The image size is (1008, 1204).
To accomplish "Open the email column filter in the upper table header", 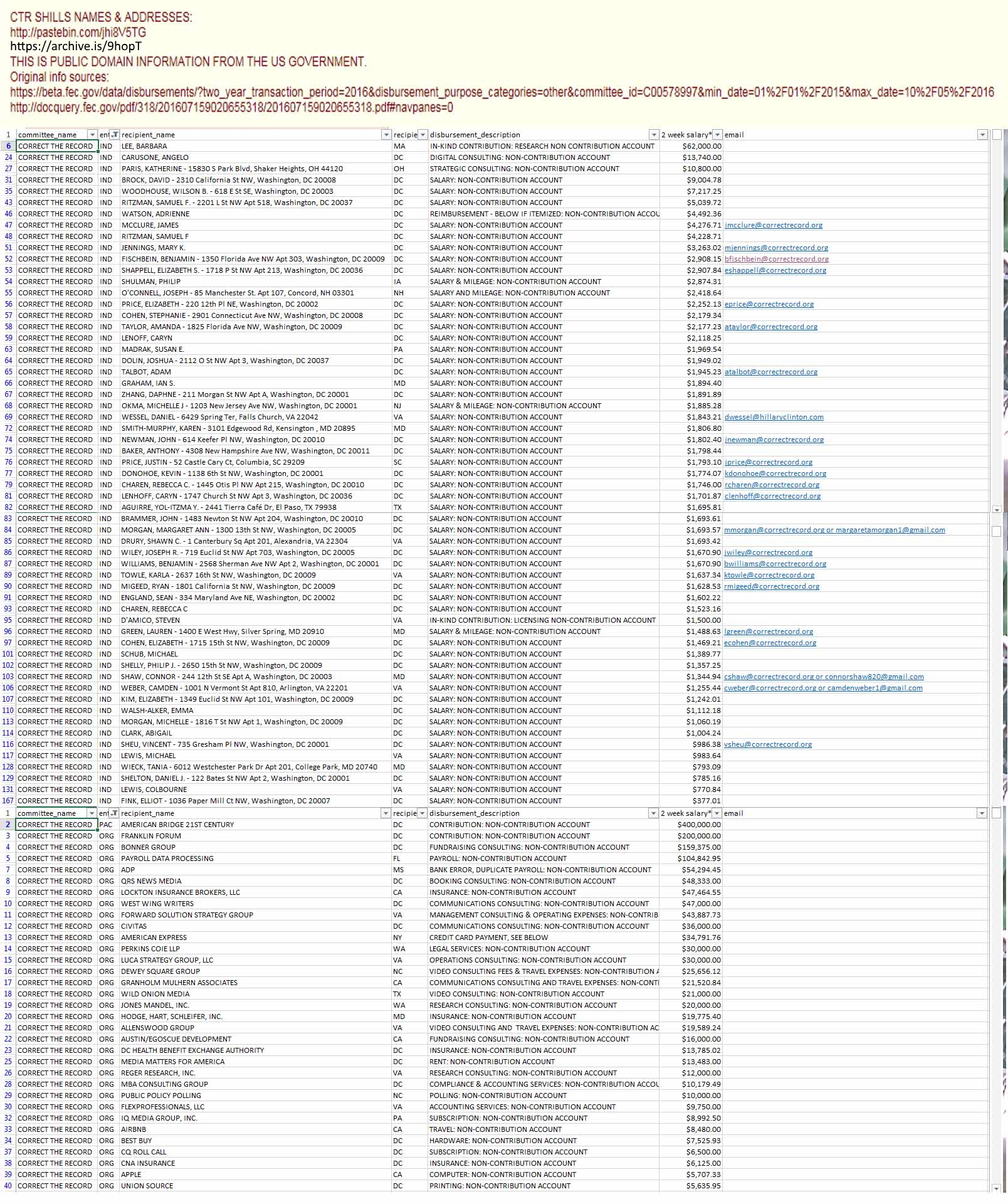I will (982, 135).
